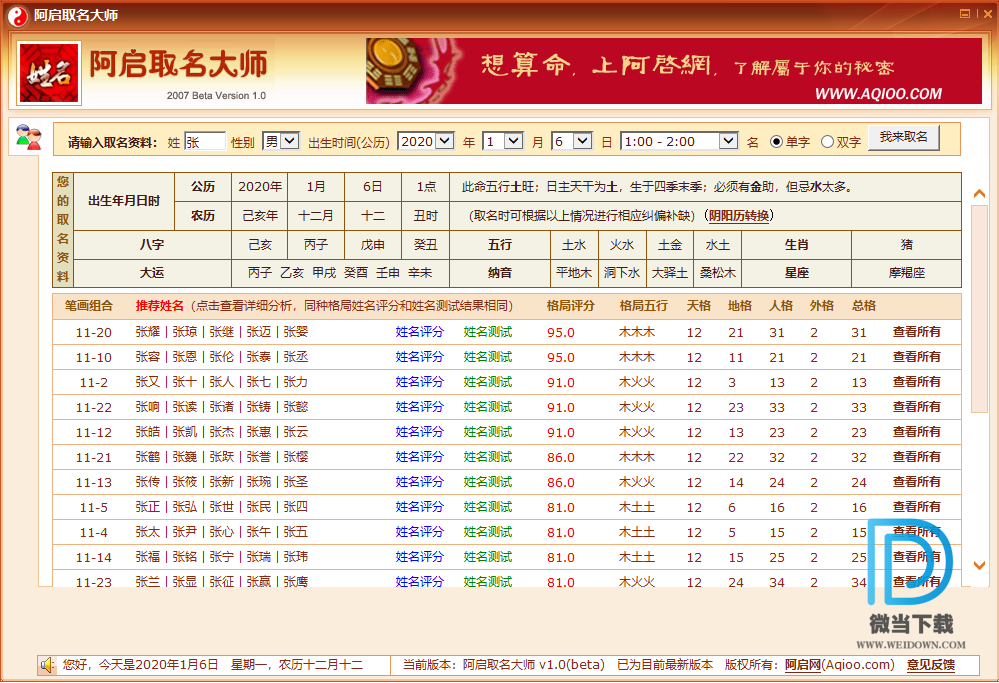999x683 pixels.
Task: Open the birth day dropdown
Action: (x=572, y=141)
